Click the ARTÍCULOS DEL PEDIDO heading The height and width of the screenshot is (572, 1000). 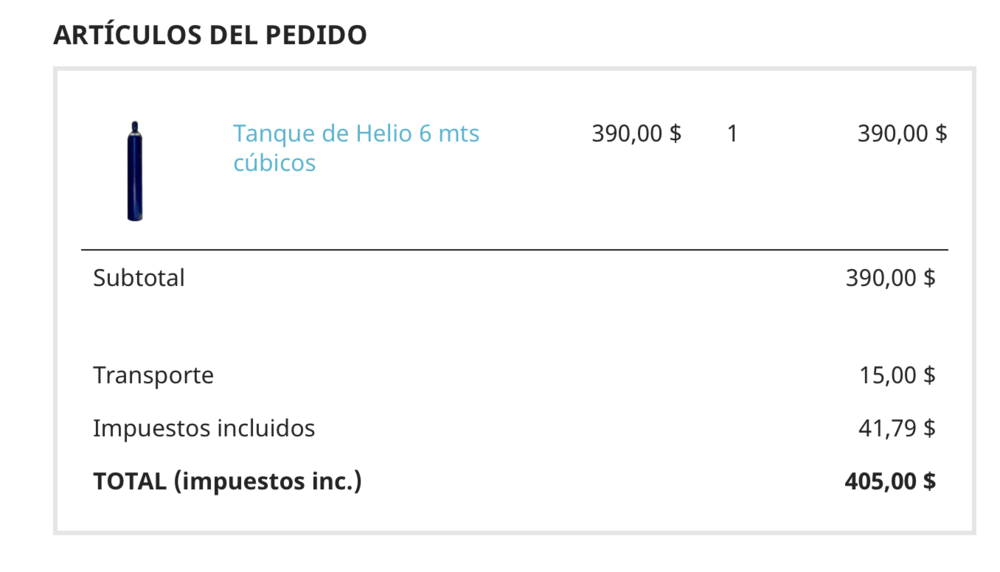coord(210,34)
